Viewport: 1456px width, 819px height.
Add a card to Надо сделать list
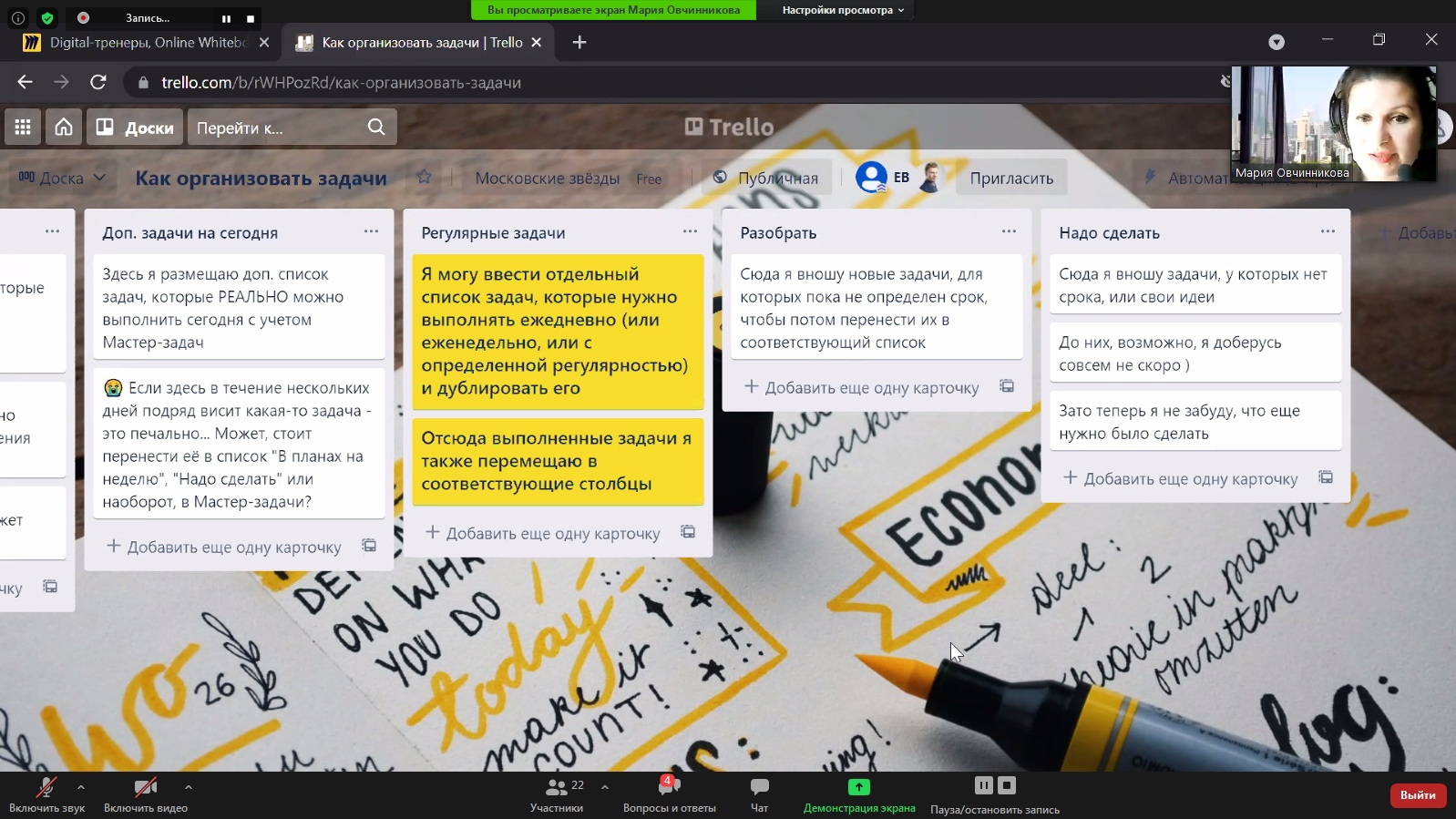click(x=1181, y=478)
